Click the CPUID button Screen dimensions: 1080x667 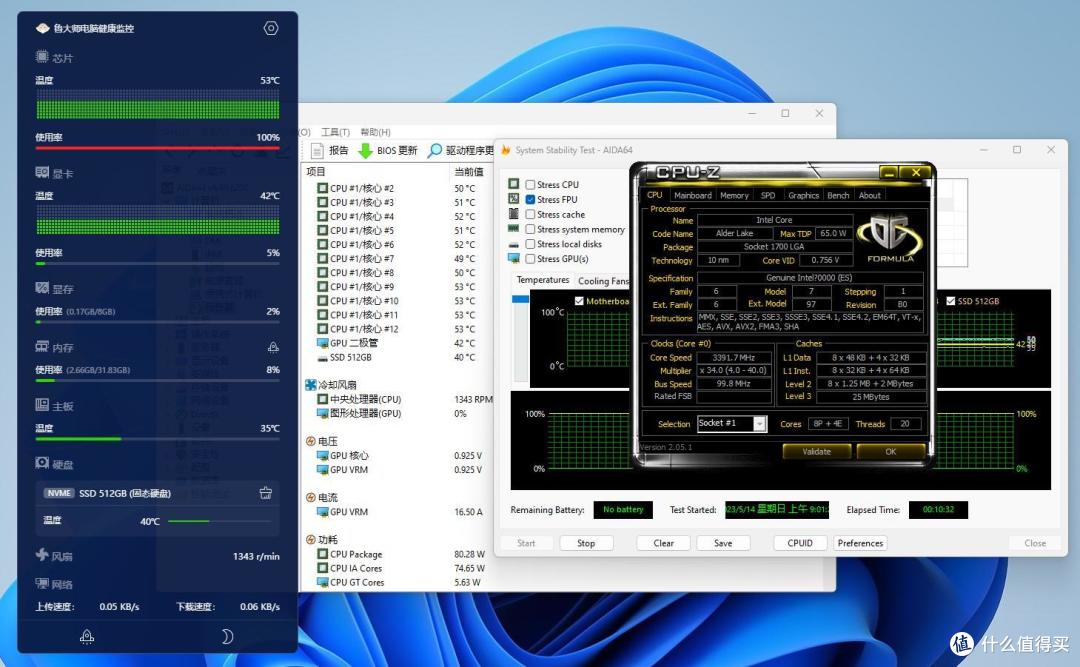click(x=800, y=543)
